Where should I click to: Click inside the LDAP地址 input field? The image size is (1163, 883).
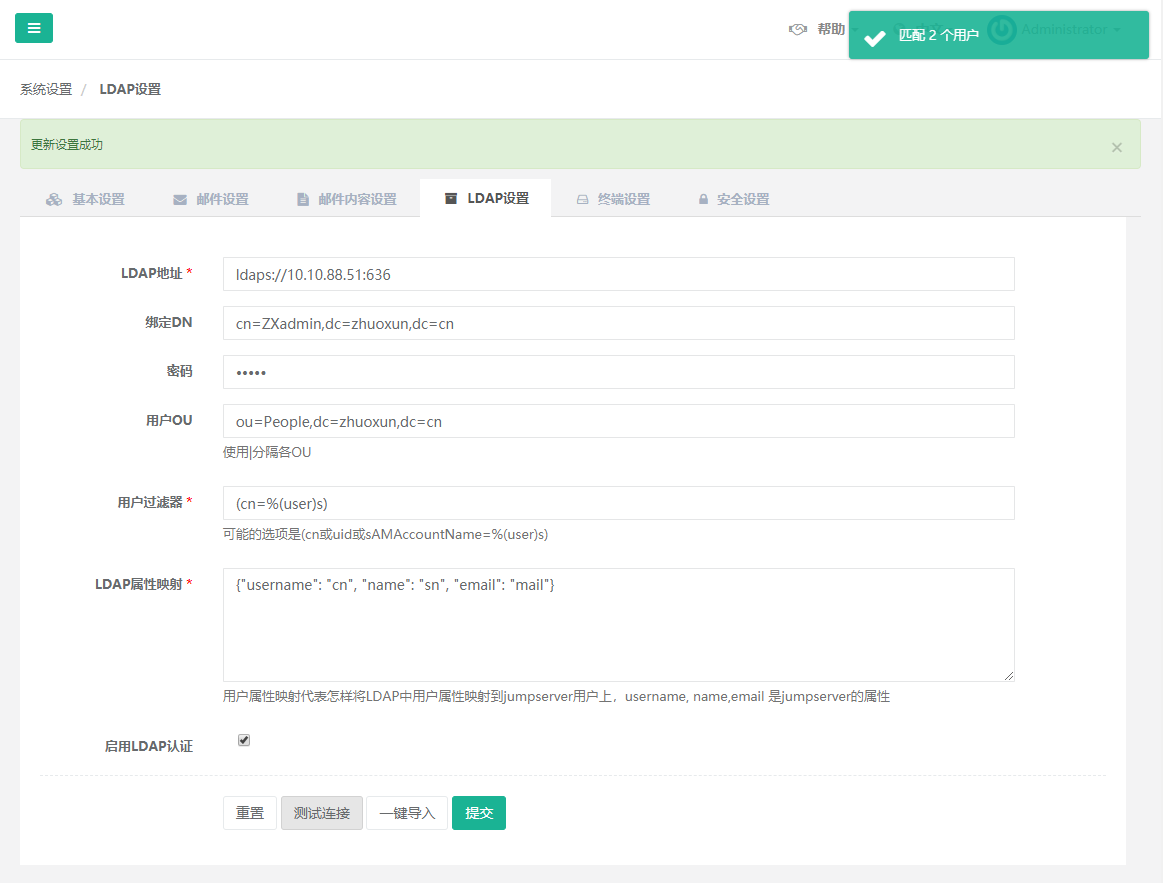coord(618,274)
